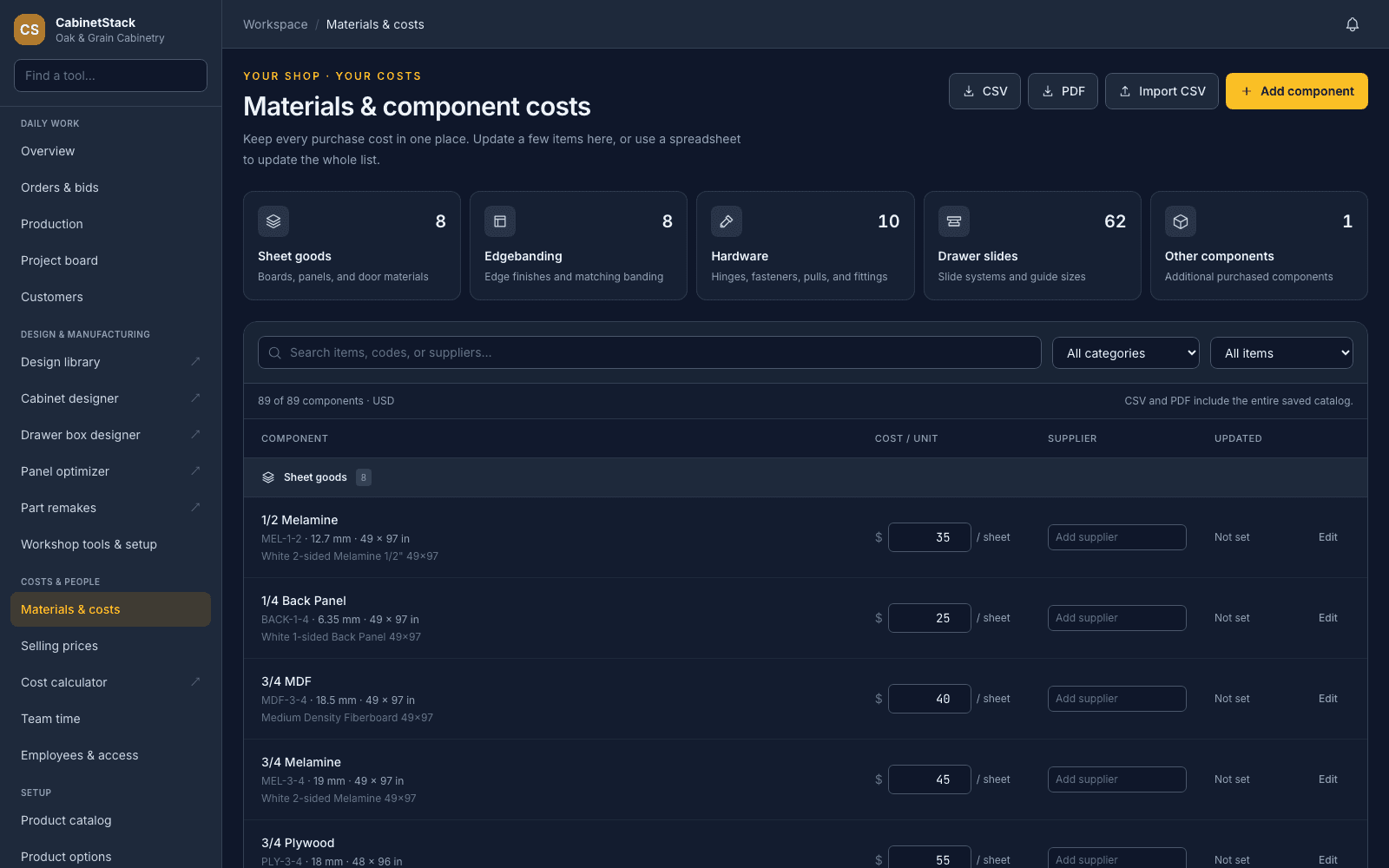Image resolution: width=1389 pixels, height=868 pixels.
Task: Click the Hardware category card
Action: (805, 246)
